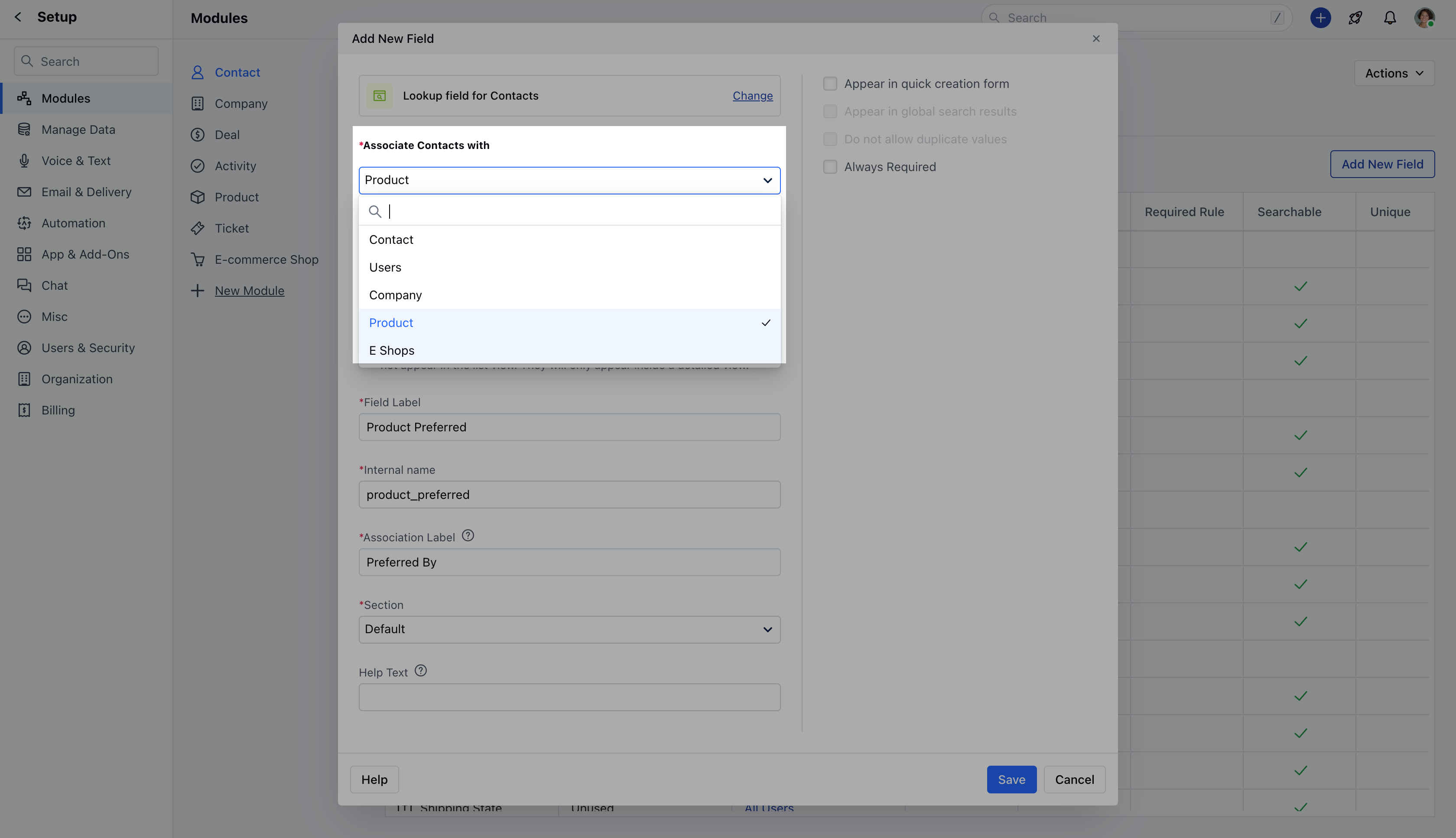This screenshot has width=1456, height=838.
Task: Click the Product module box icon
Action: [x=198, y=197]
